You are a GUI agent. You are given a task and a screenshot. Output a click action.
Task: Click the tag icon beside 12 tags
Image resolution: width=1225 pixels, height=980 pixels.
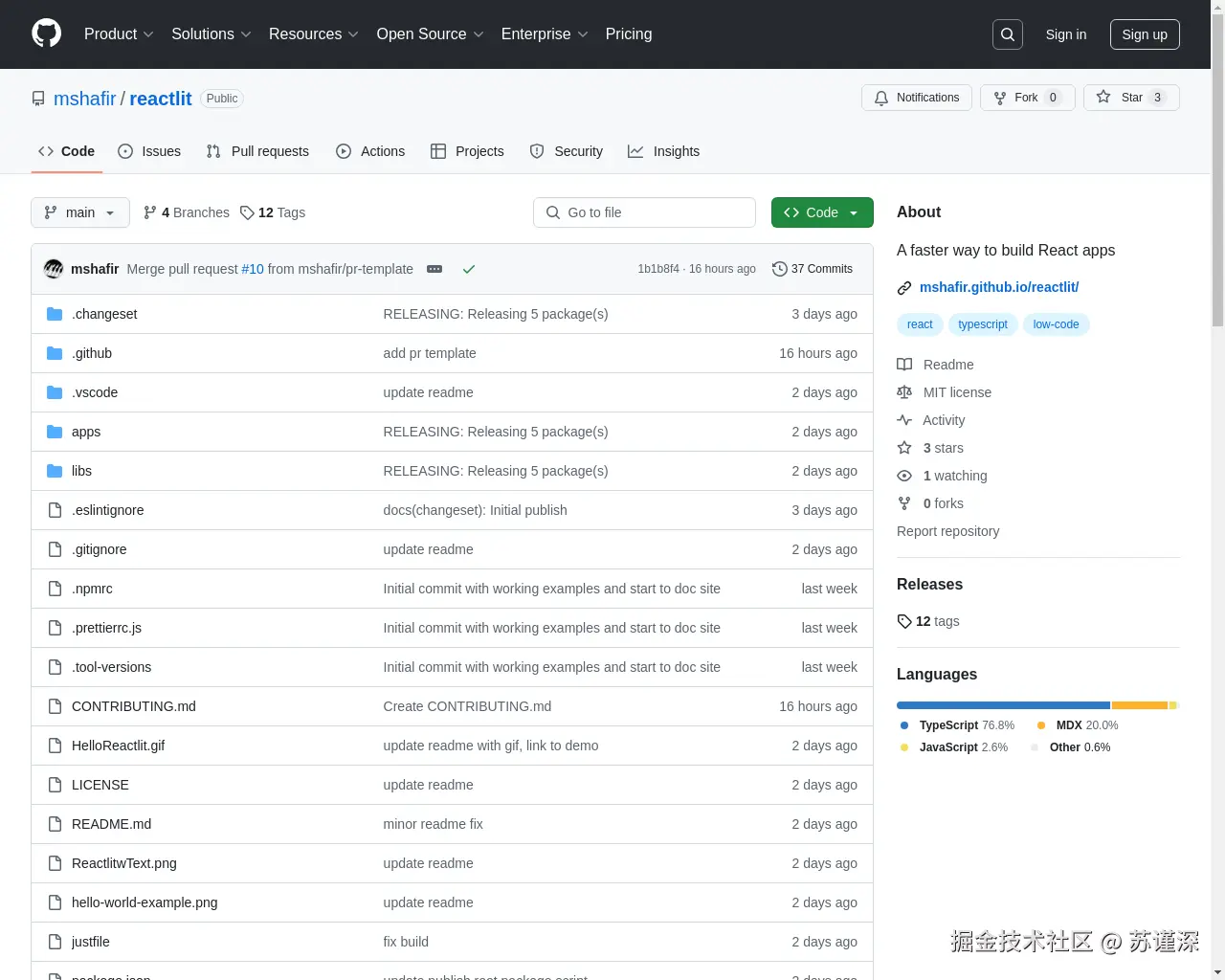(x=903, y=621)
